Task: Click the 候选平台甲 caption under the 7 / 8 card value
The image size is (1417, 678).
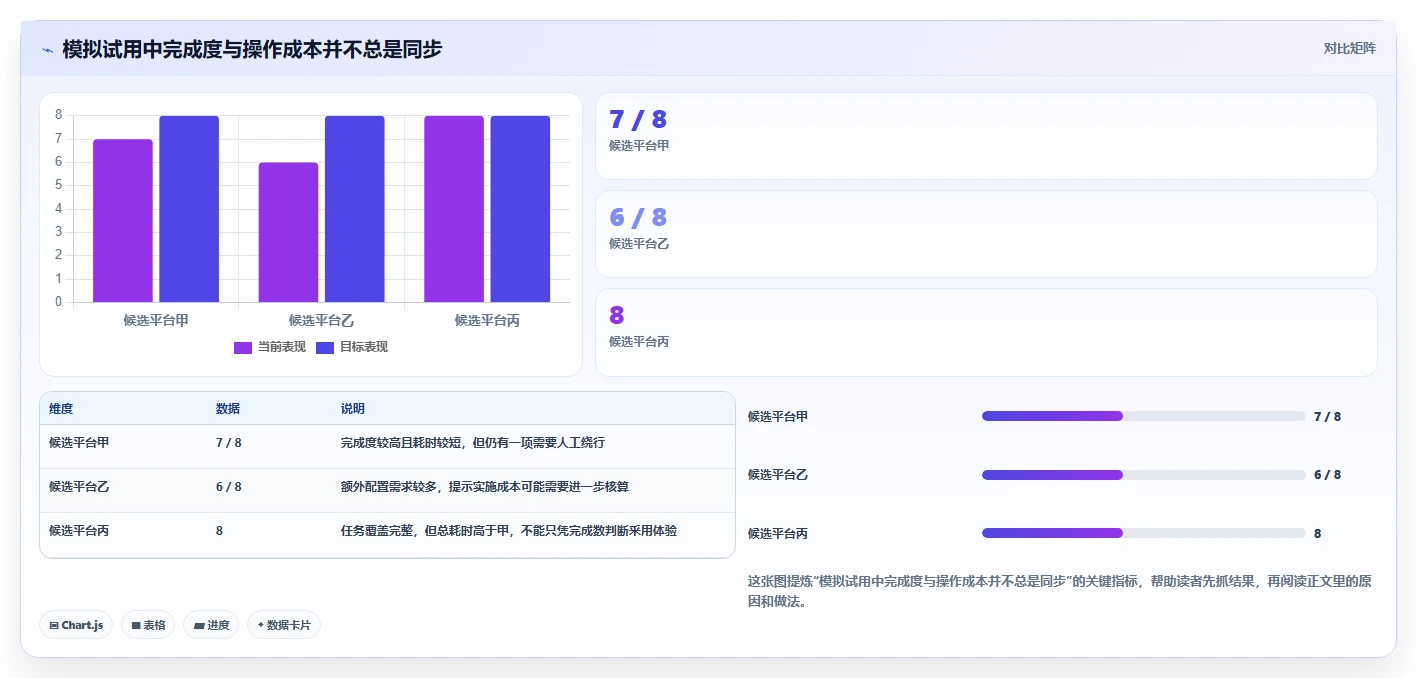Action: tap(639, 146)
